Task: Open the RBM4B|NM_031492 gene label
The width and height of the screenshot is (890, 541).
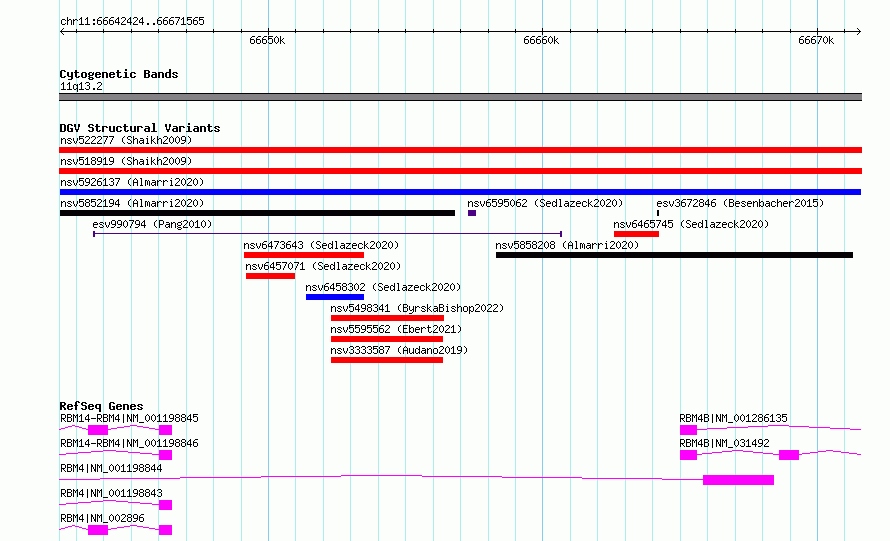Action: (724, 443)
